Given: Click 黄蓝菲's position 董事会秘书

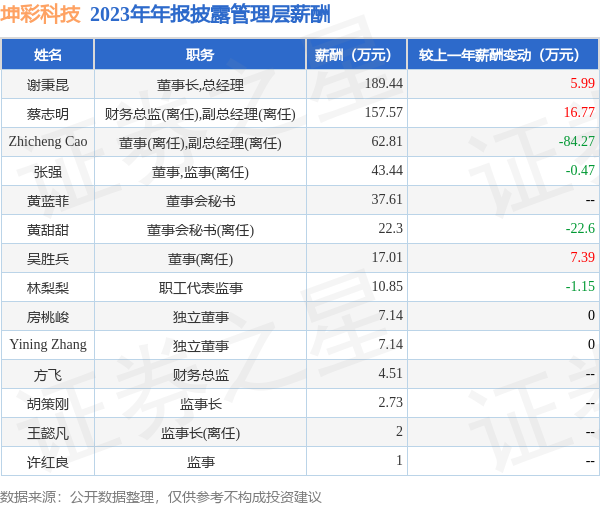Looking at the screenshot, I should [x=200, y=201].
